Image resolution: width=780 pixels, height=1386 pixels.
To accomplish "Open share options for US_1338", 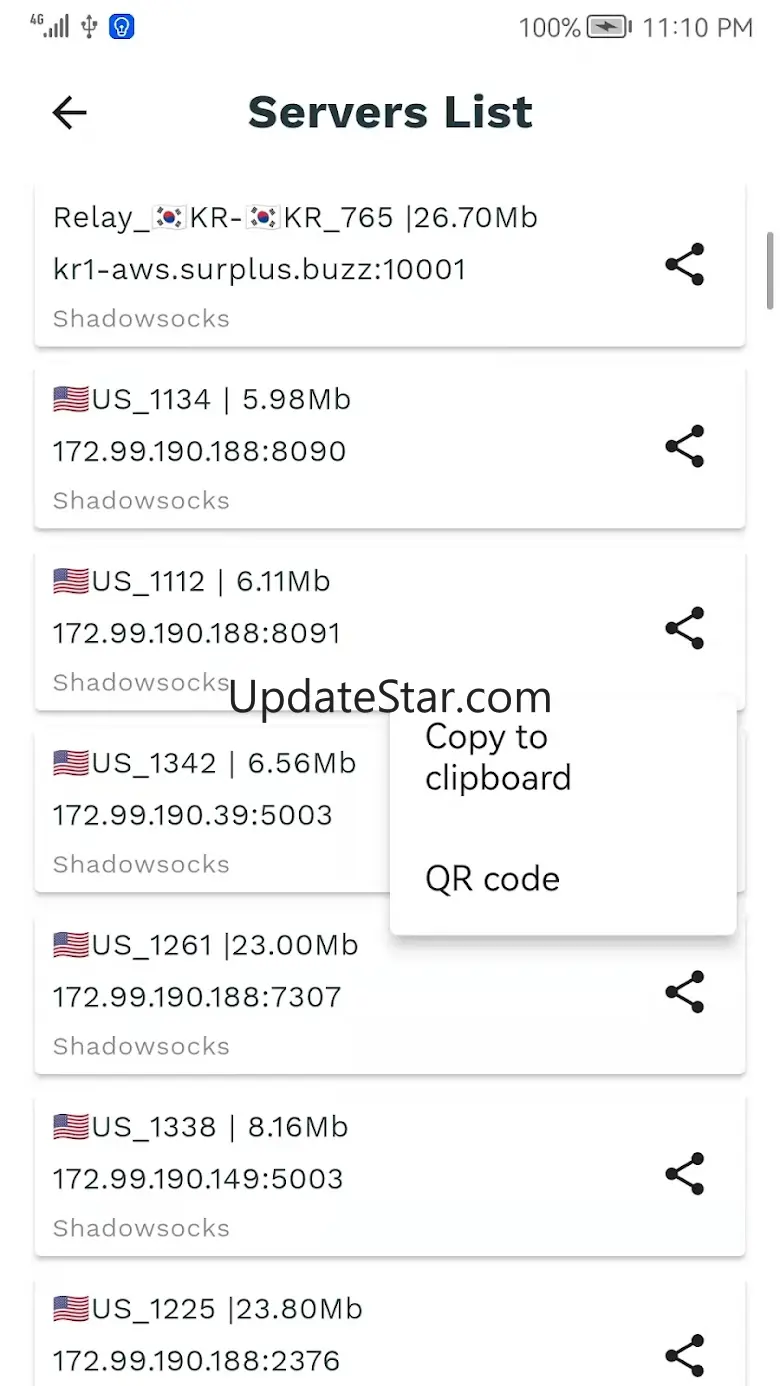I will click(x=685, y=1174).
